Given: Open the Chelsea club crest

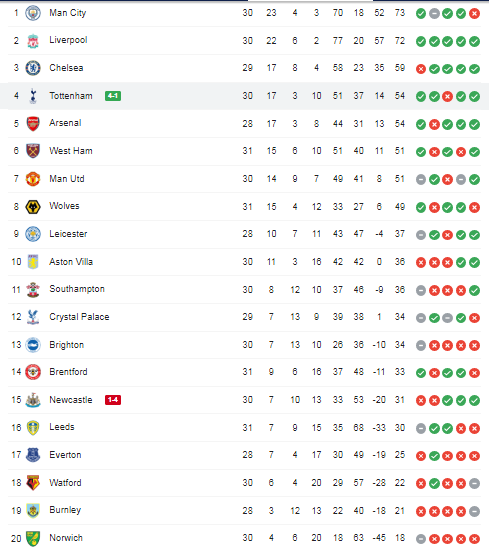Looking at the screenshot, I should click(33, 68).
